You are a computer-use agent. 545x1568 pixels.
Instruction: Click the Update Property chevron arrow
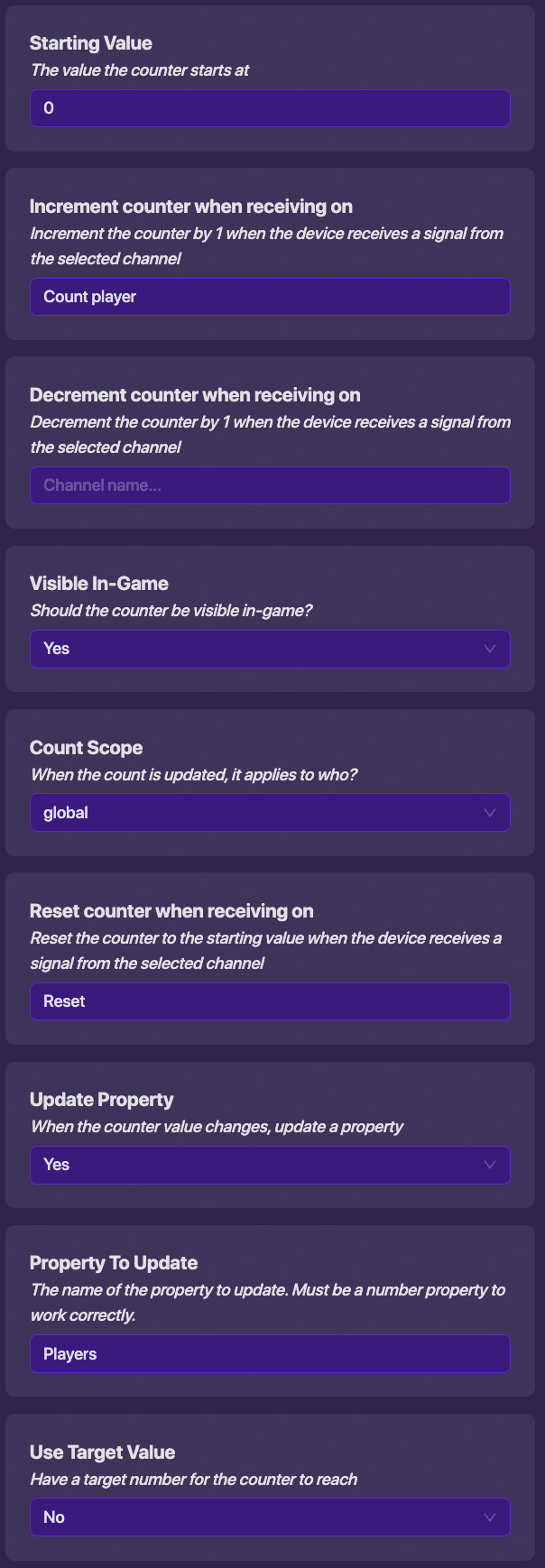[x=490, y=1165]
